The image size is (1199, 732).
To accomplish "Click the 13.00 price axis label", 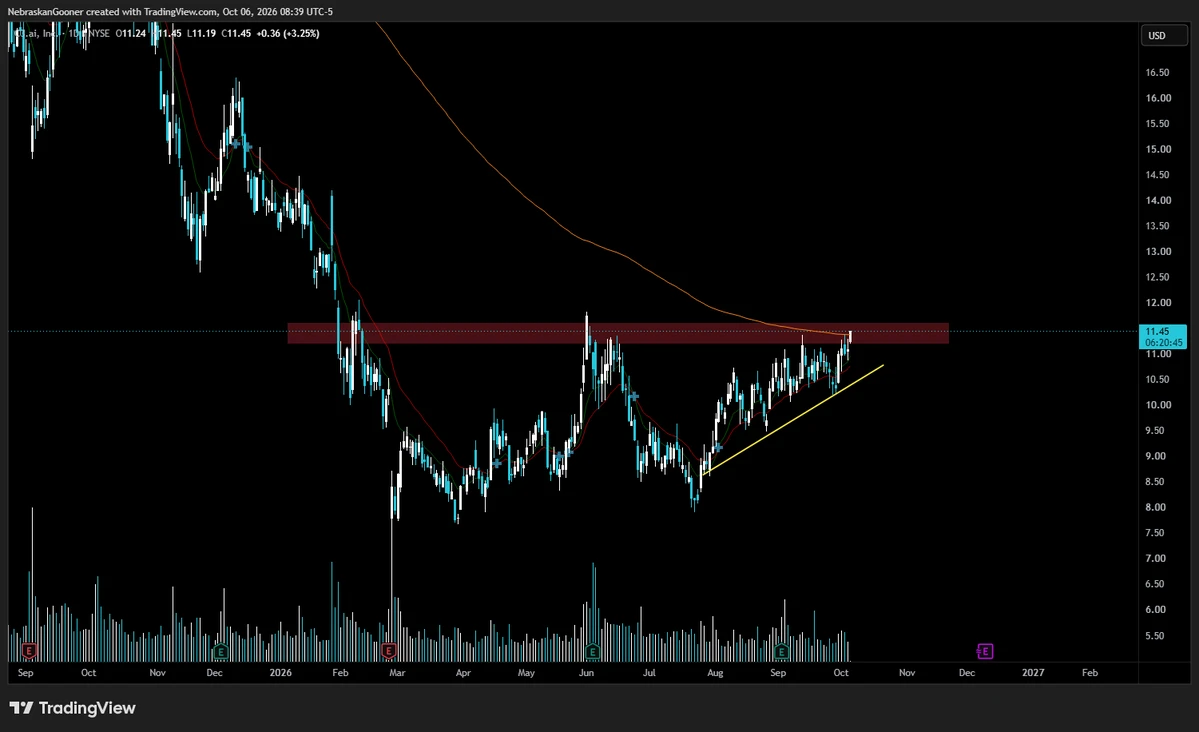I will [x=1158, y=252].
